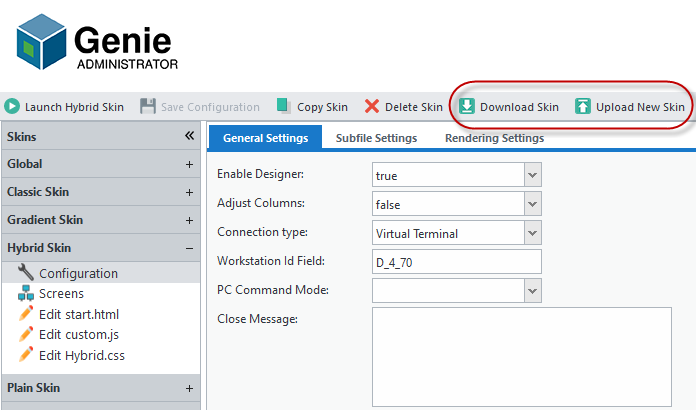The height and width of the screenshot is (410, 696).
Task: Collapse the Skins sidebar panel
Action: (x=190, y=136)
